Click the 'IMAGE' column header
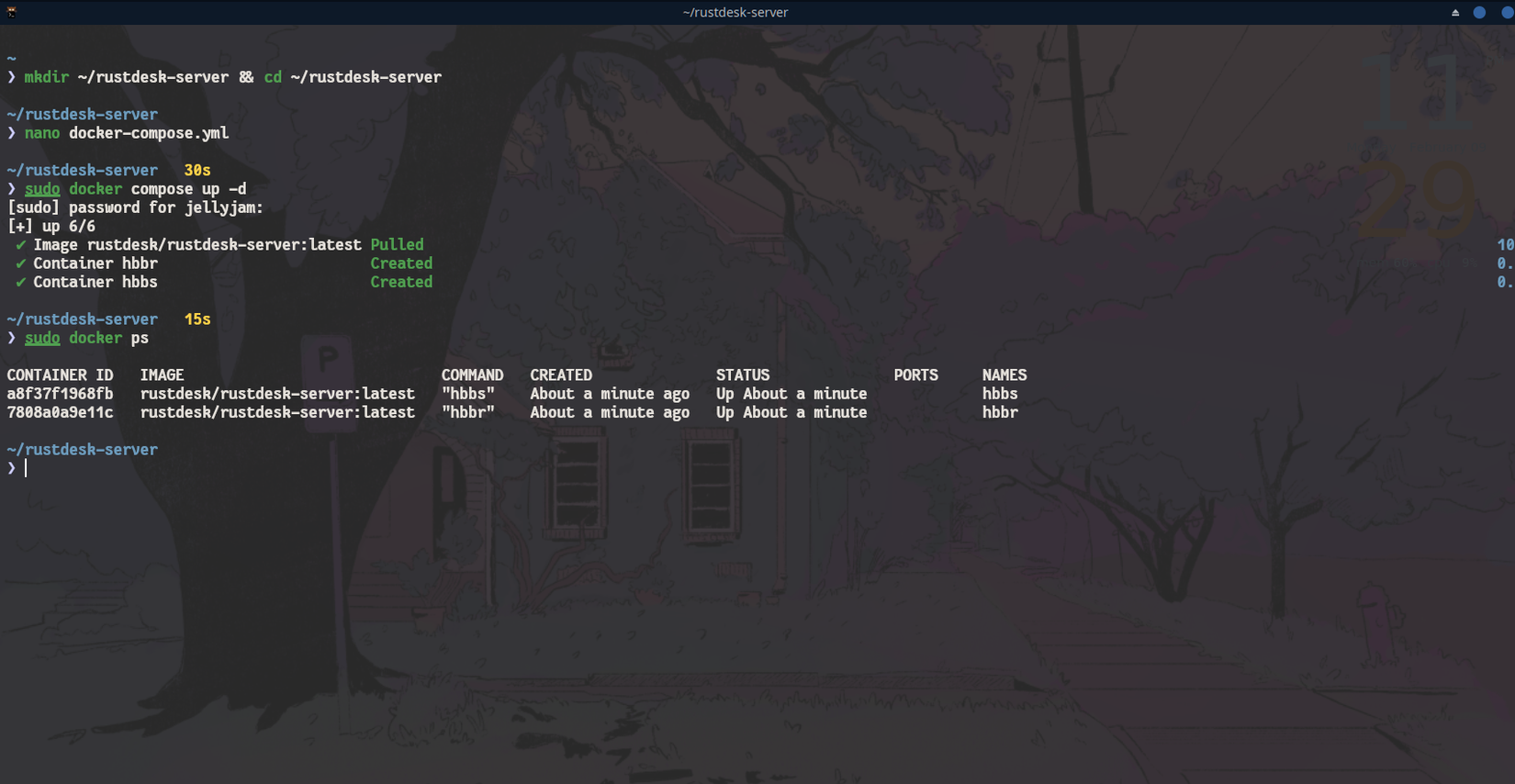The width and height of the screenshot is (1515, 784). 162,375
